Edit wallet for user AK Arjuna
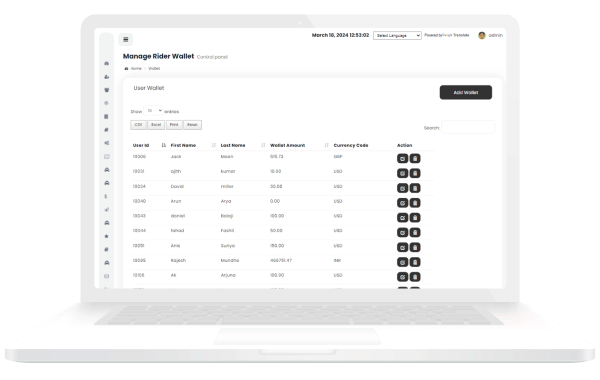 pyautogui.click(x=403, y=277)
